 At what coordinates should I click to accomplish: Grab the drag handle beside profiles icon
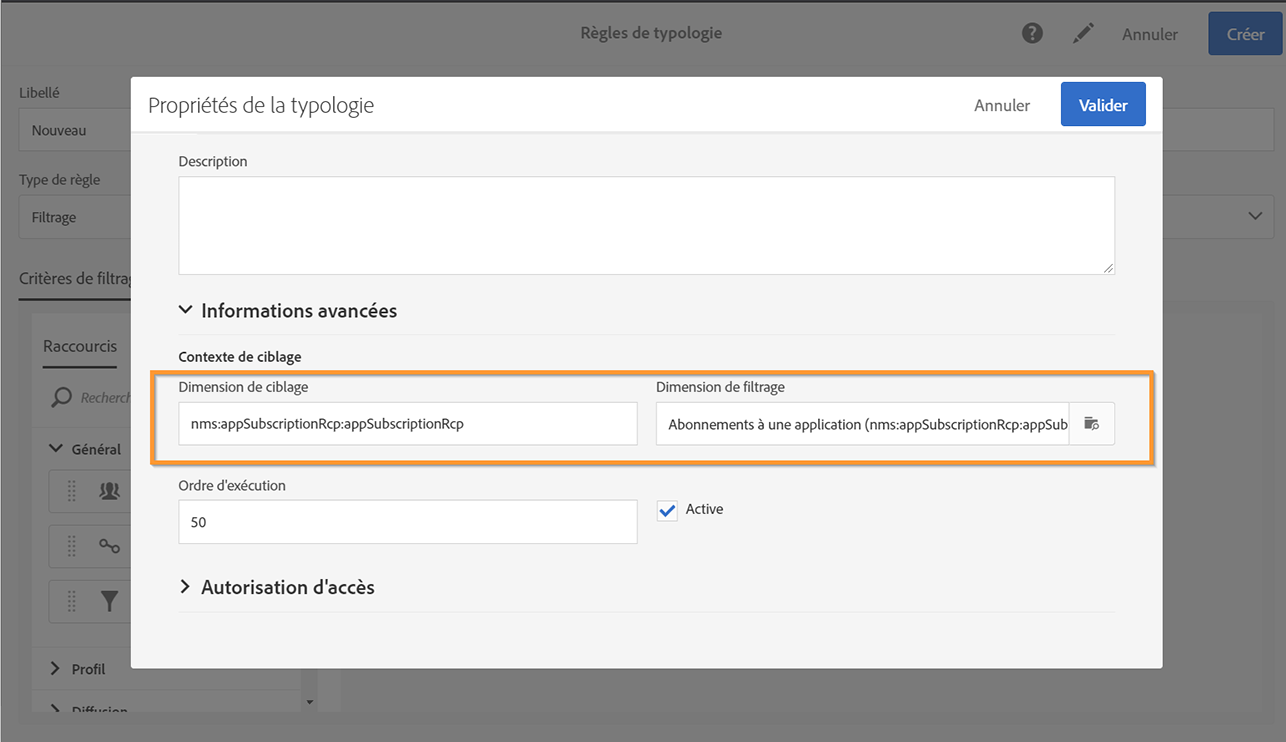point(72,491)
